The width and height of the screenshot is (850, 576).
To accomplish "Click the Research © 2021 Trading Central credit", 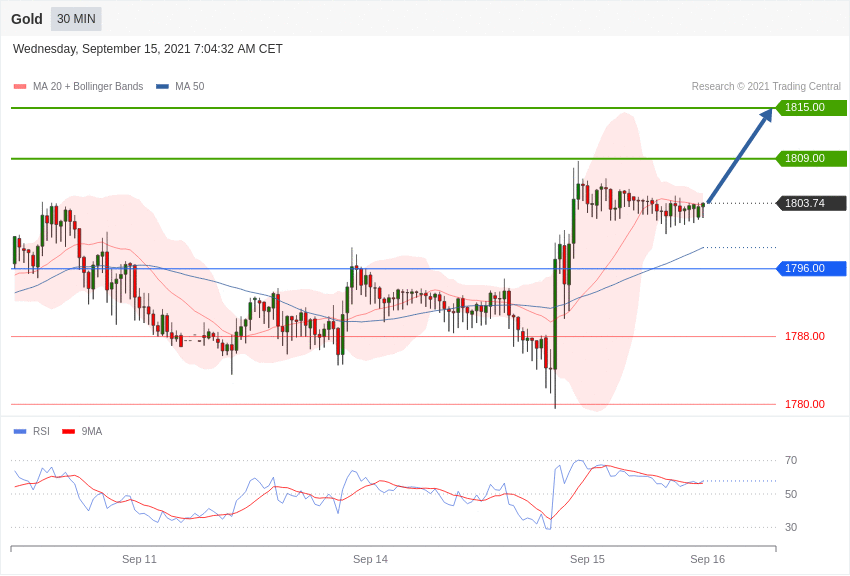I will pos(766,87).
